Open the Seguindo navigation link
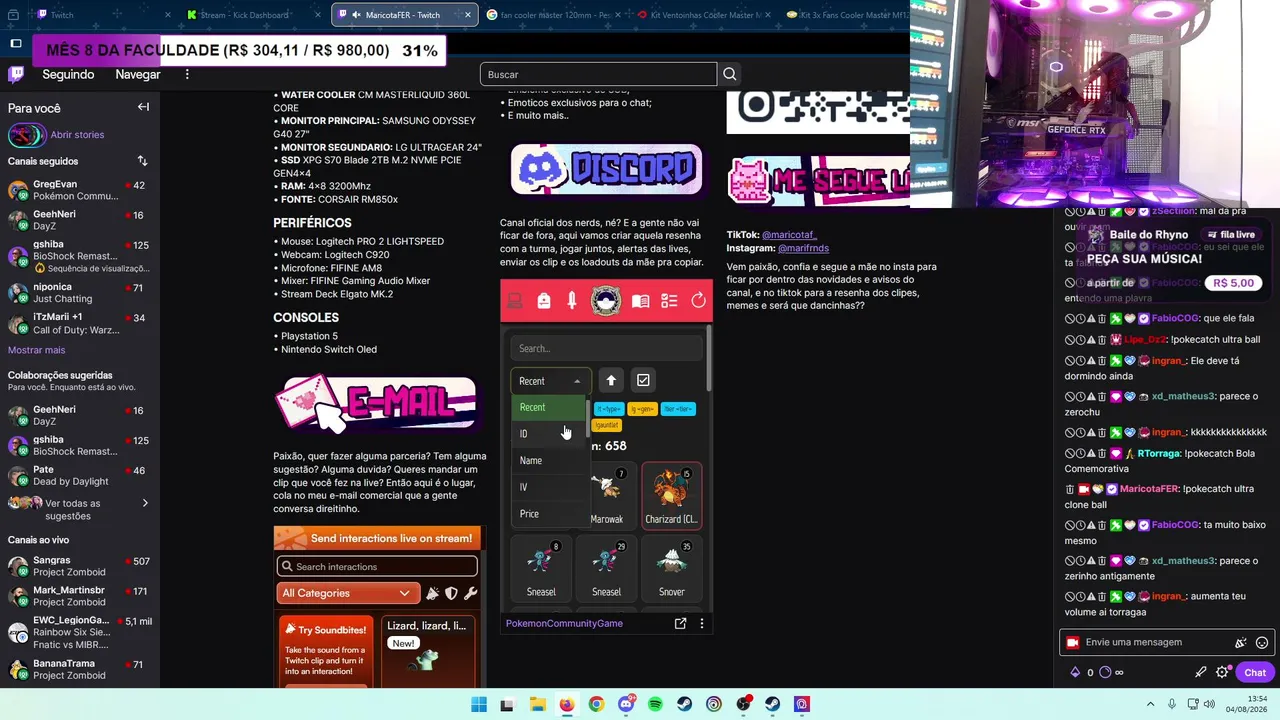Image resolution: width=1280 pixels, height=720 pixels. [x=68, y=74]
